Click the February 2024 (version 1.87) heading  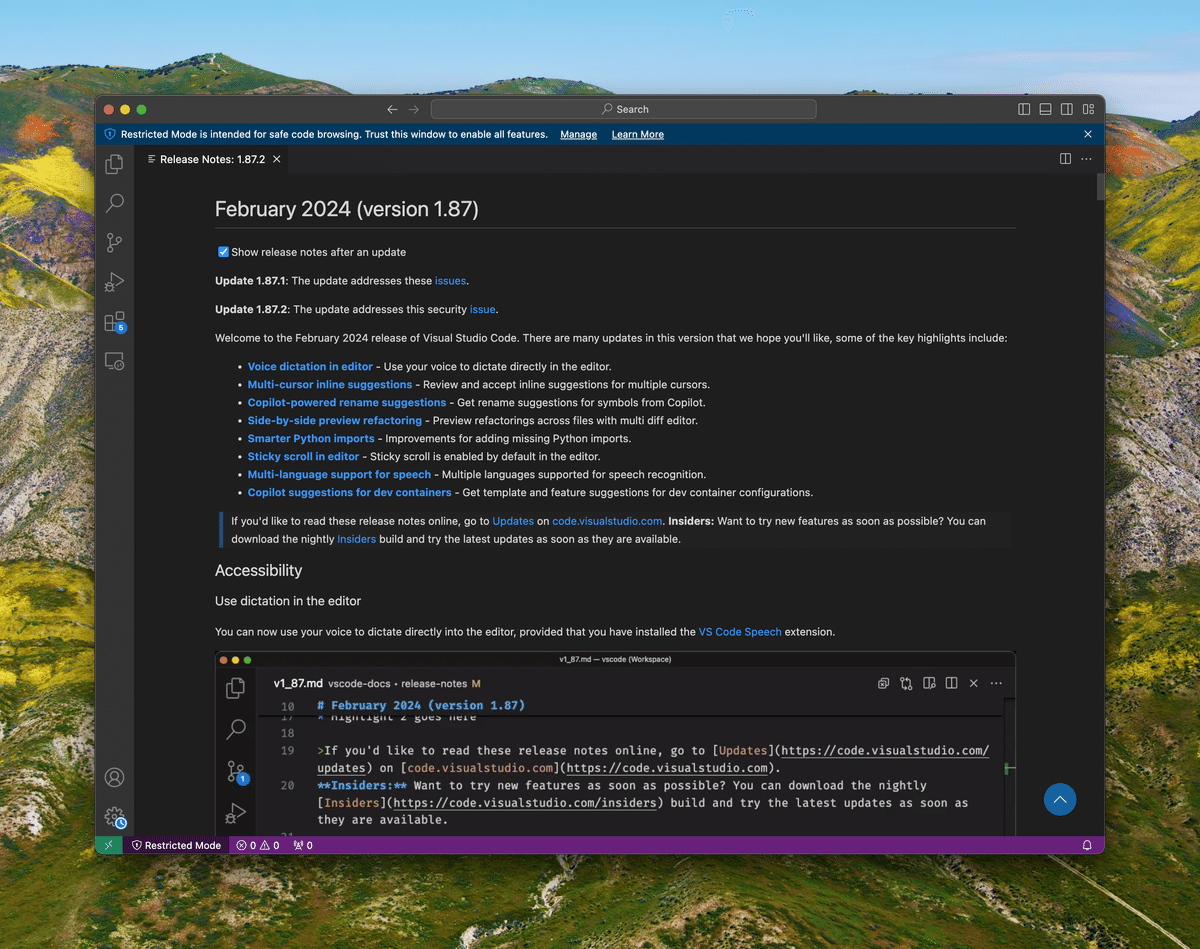point(347,209)
